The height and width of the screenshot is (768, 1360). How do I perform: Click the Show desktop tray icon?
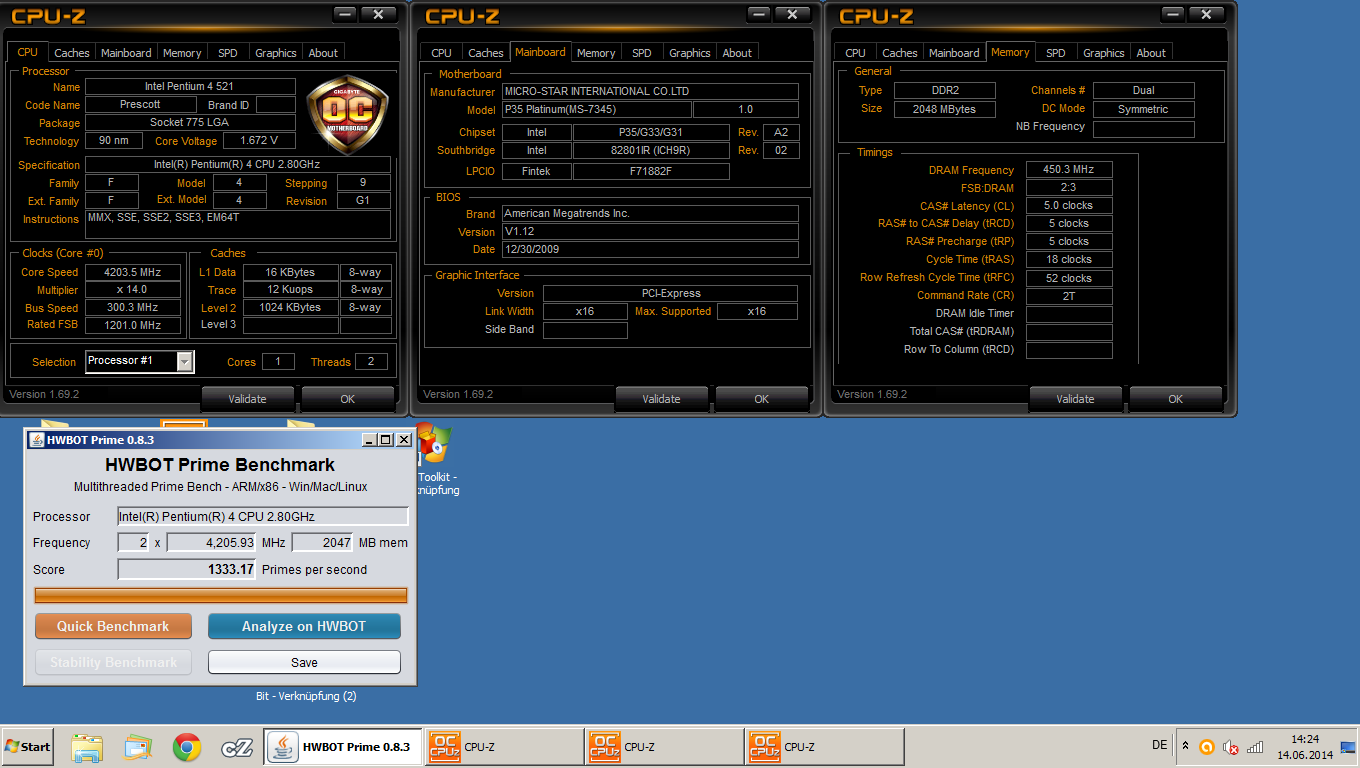(1347, 747)
